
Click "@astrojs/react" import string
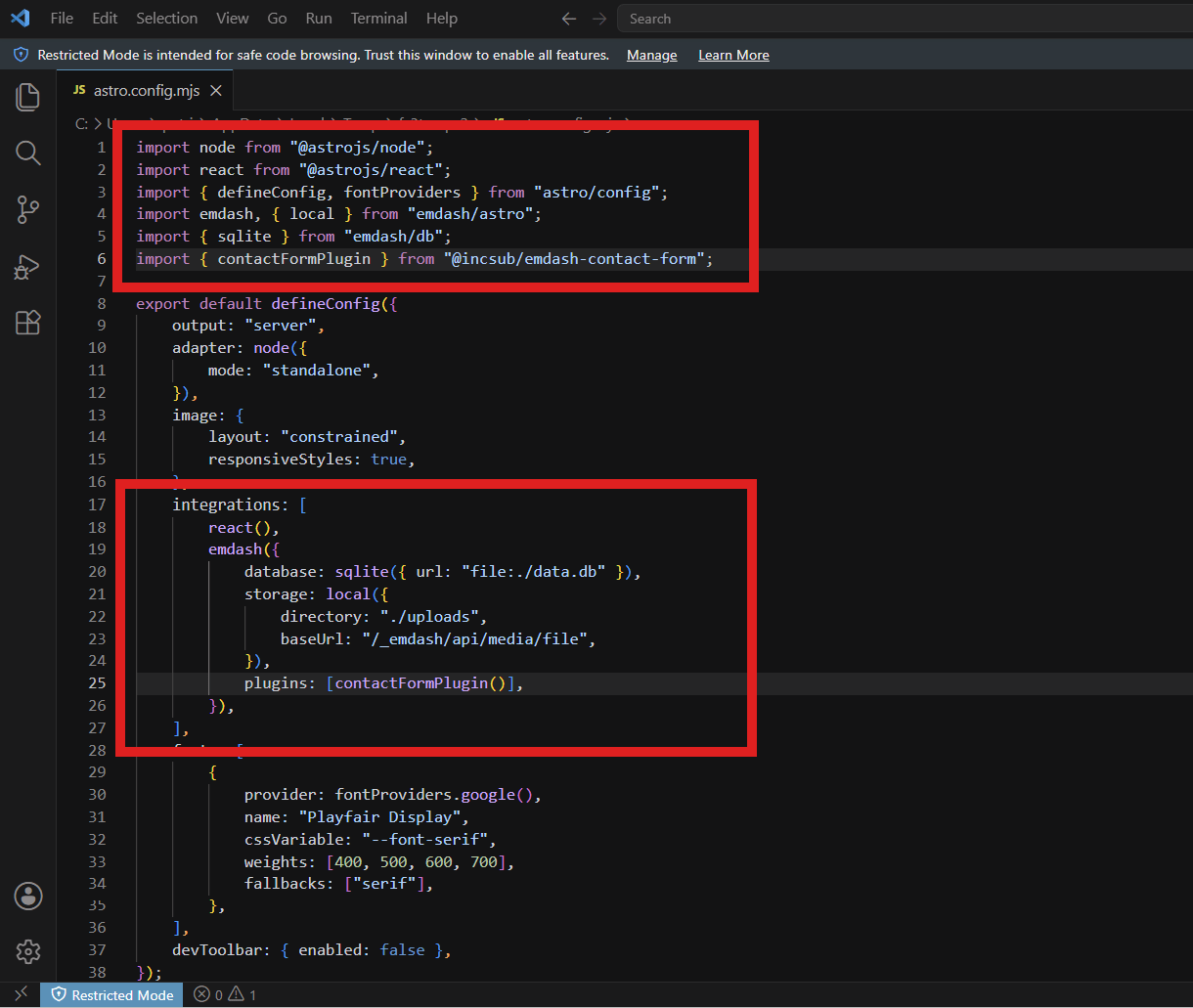point(371,170)
